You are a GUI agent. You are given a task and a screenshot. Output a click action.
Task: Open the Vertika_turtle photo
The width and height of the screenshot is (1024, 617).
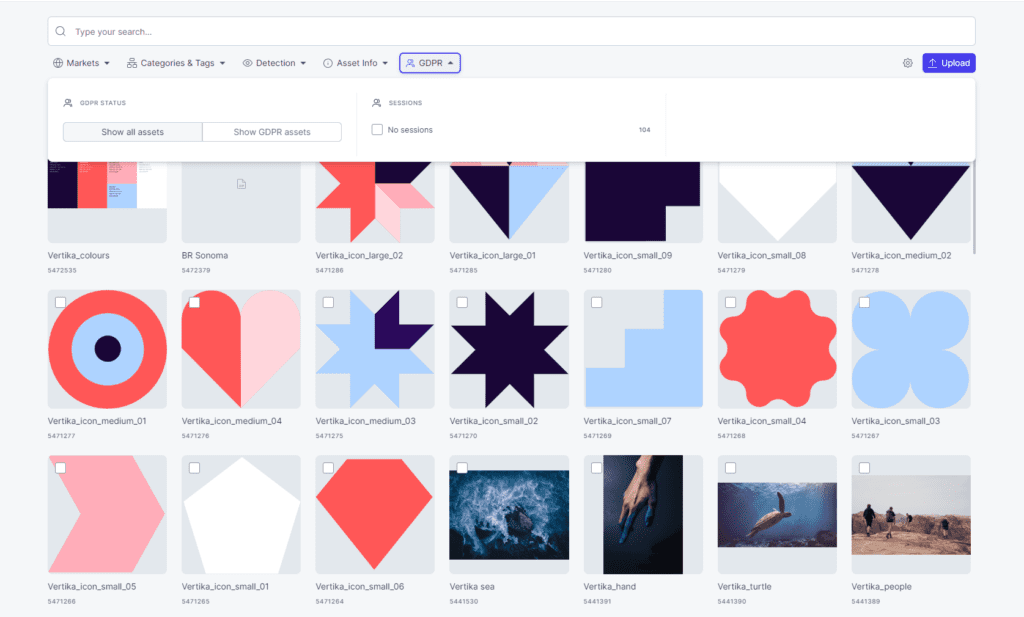tap(777, 514)
